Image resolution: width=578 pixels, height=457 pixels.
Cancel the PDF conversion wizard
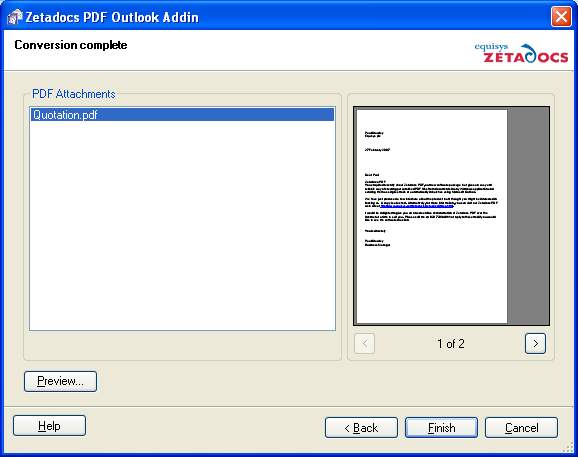click(521, 428)
